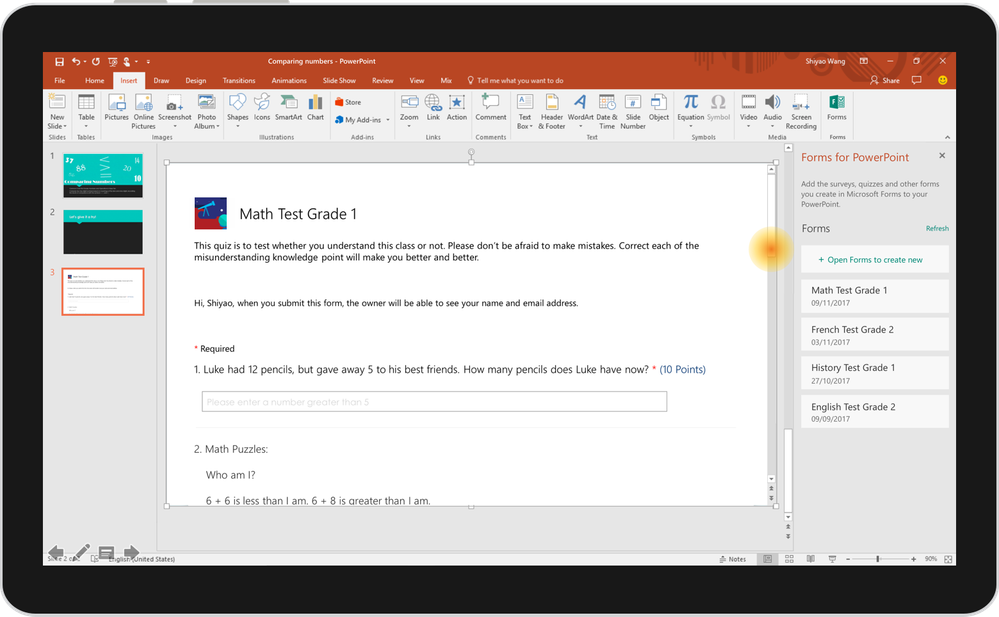
Task: Click Open Forms to create new
Action: click(875, 259)
